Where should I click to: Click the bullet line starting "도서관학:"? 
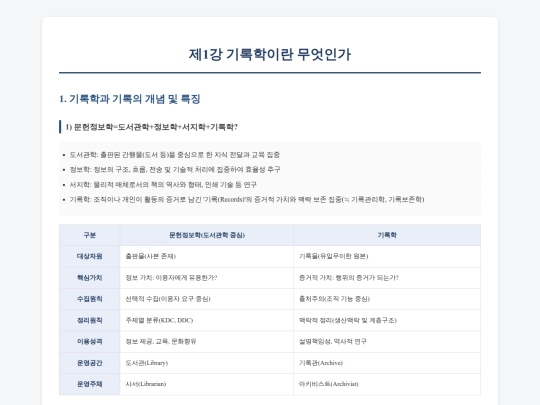[x=175, y=155]
